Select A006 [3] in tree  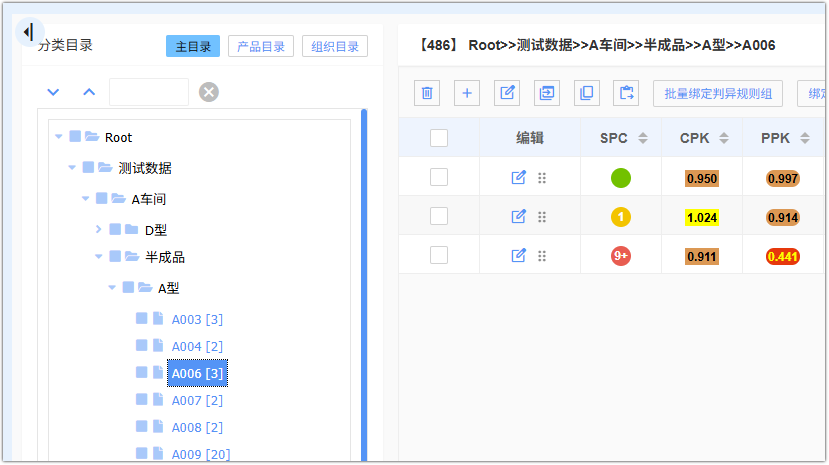[x=197, y=373]
